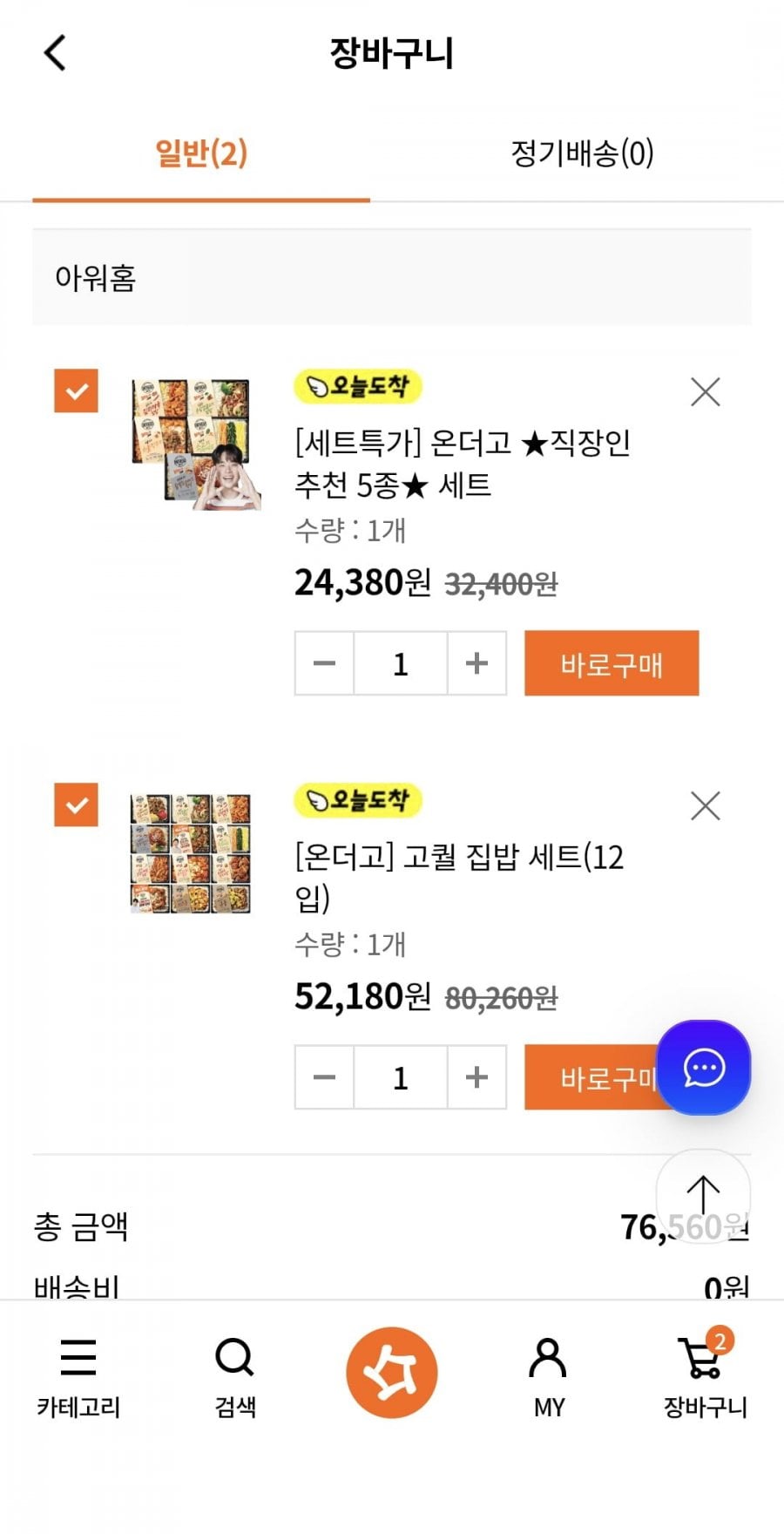Switch to the 정기배송(0) tab
The width and height of the screenshot is (784, 1534).
[582, 153]
